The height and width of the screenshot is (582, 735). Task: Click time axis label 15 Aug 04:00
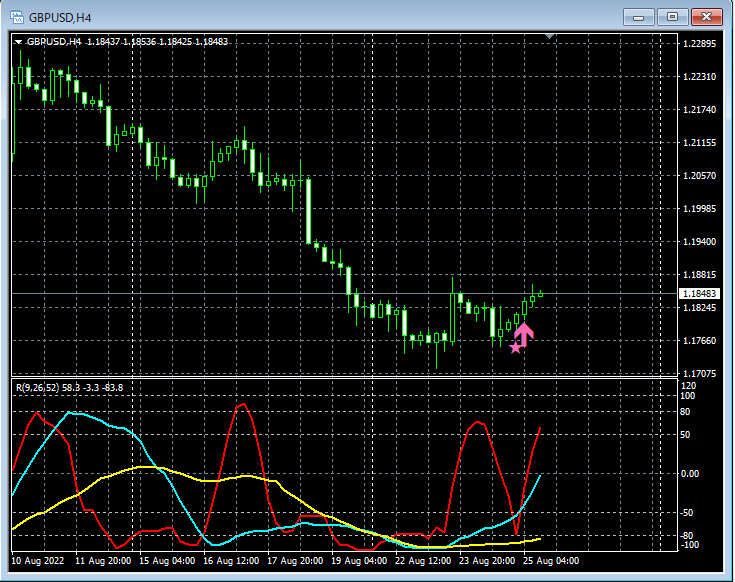tap(167, 561)
